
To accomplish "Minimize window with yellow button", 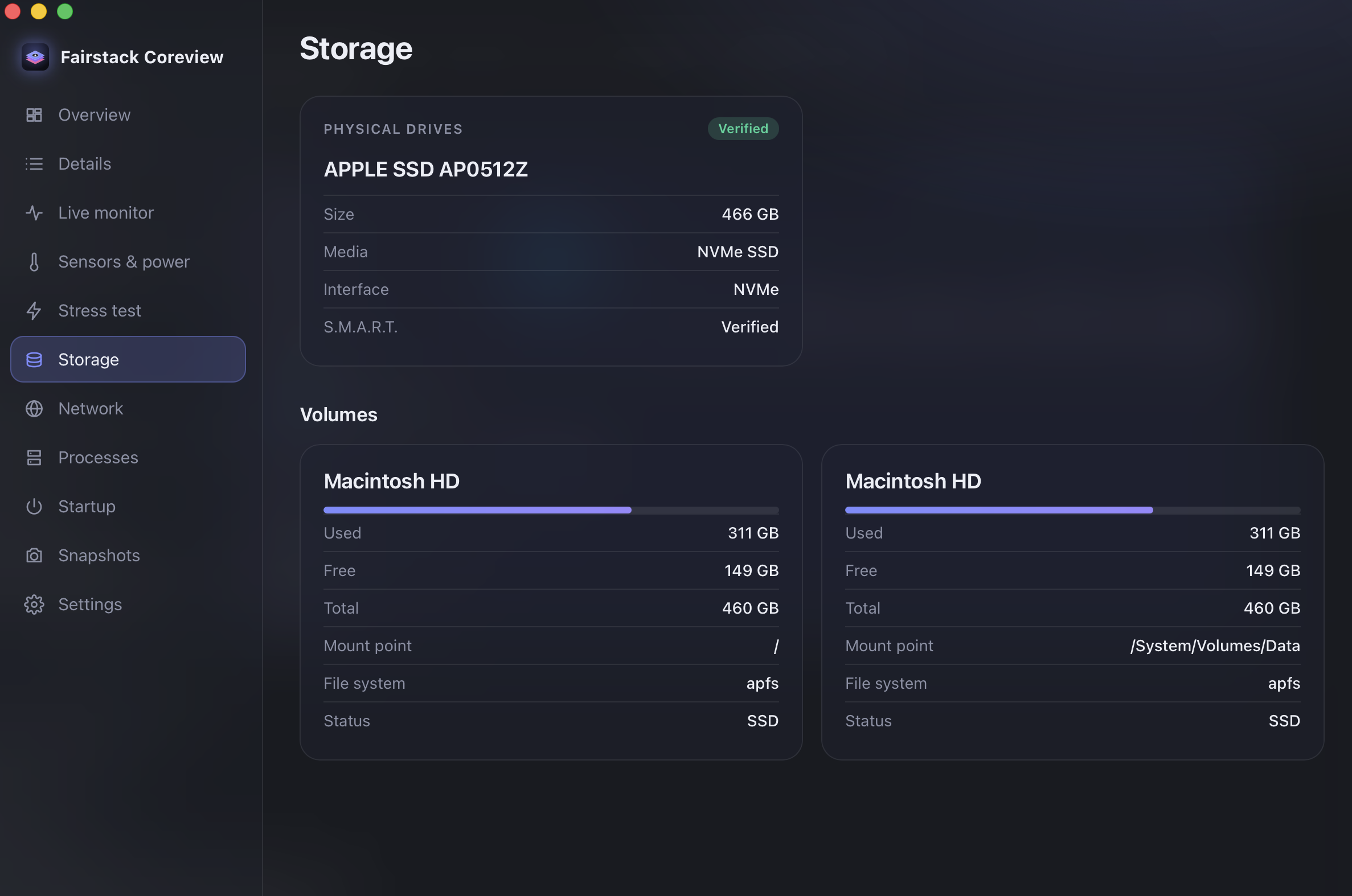I will coord(39,11).
